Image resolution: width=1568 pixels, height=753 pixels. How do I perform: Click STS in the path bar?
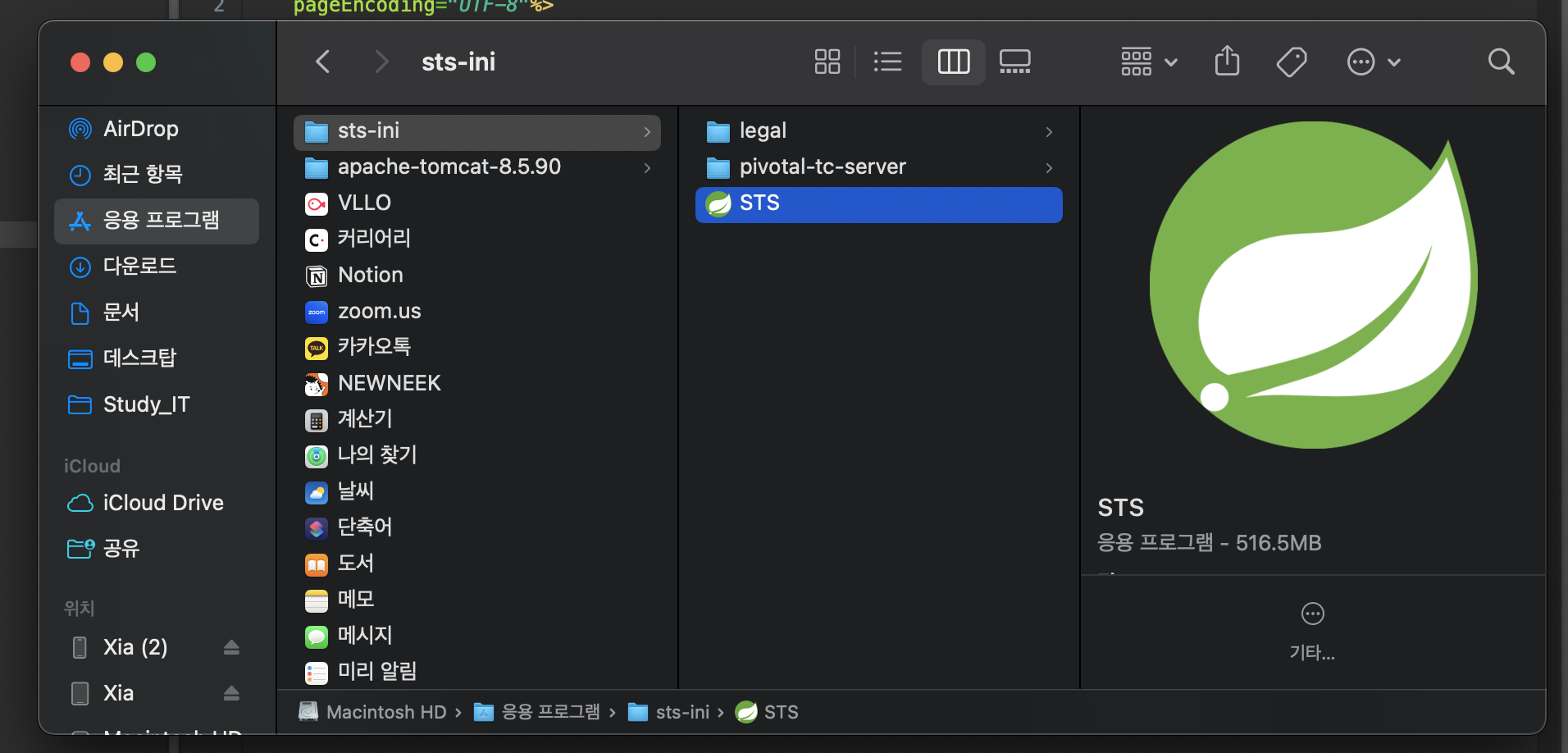[768, 712]
